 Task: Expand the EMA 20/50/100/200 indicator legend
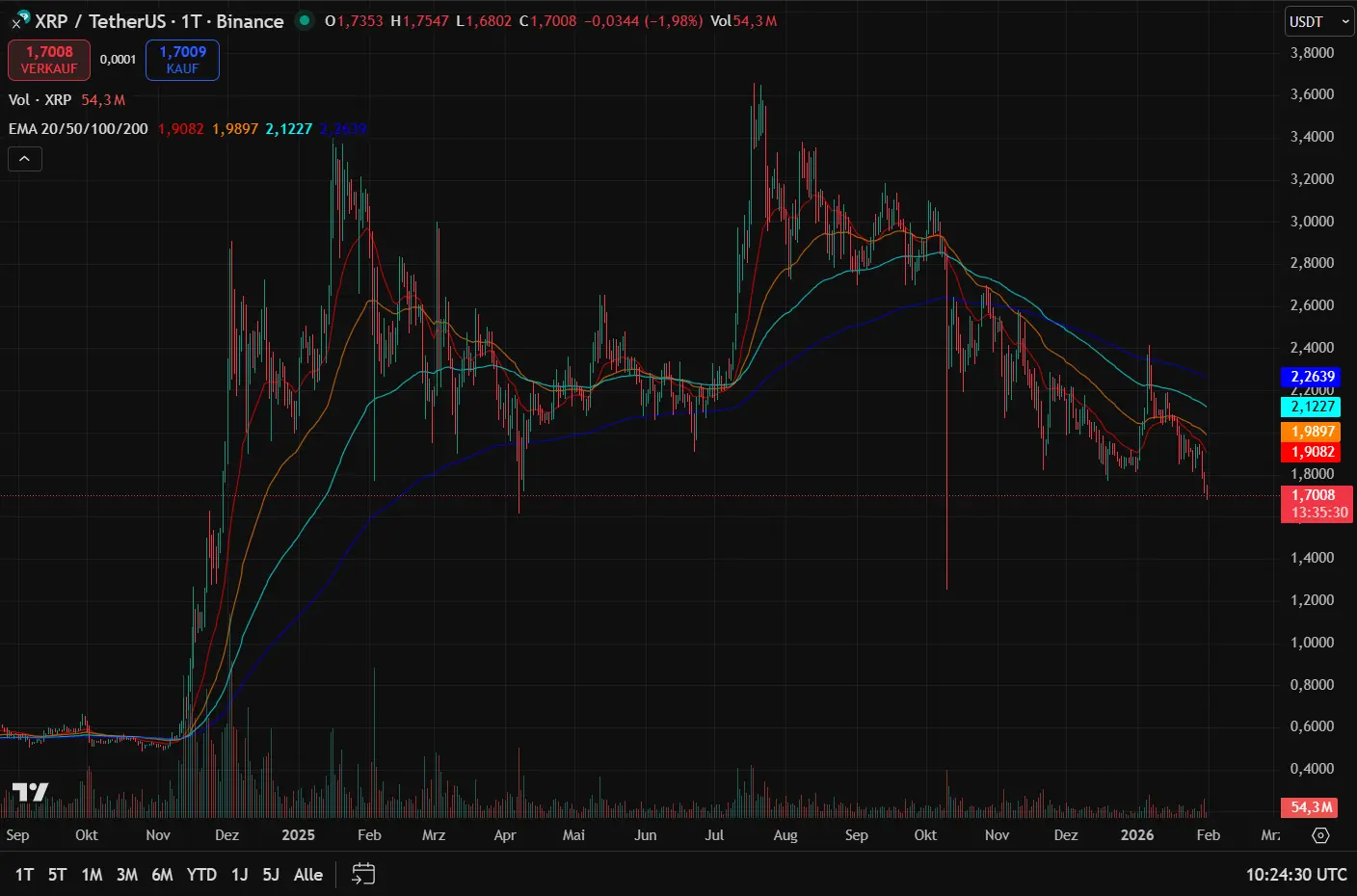click(77, 127)
